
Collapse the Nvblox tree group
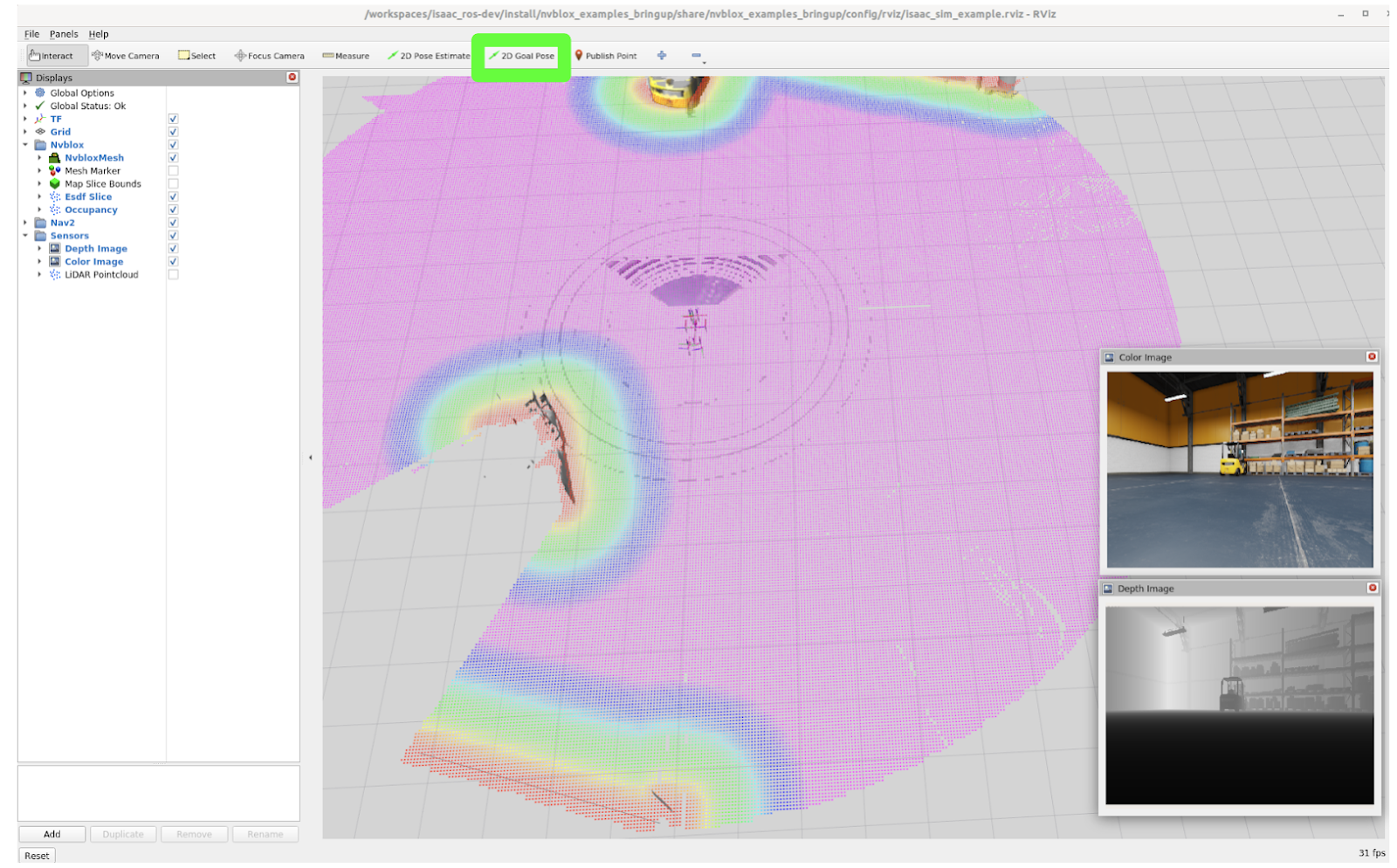(x=25, y=145)
